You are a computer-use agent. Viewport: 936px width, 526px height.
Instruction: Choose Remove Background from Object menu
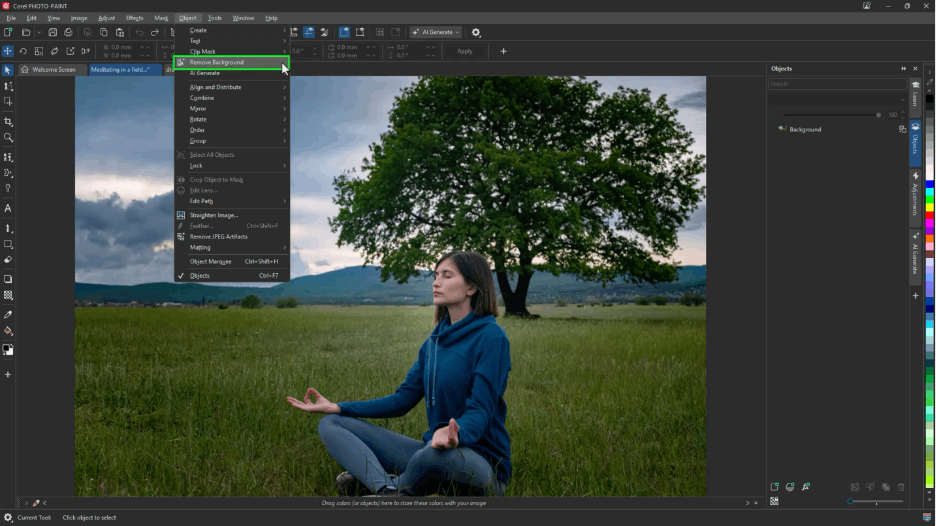[x=232, y=62]
